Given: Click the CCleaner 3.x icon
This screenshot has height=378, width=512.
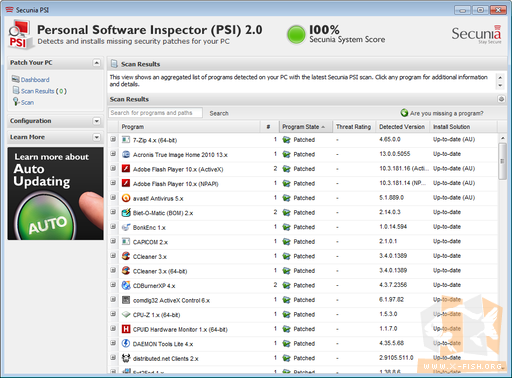Looking at the screenshot, I should 126,256.
